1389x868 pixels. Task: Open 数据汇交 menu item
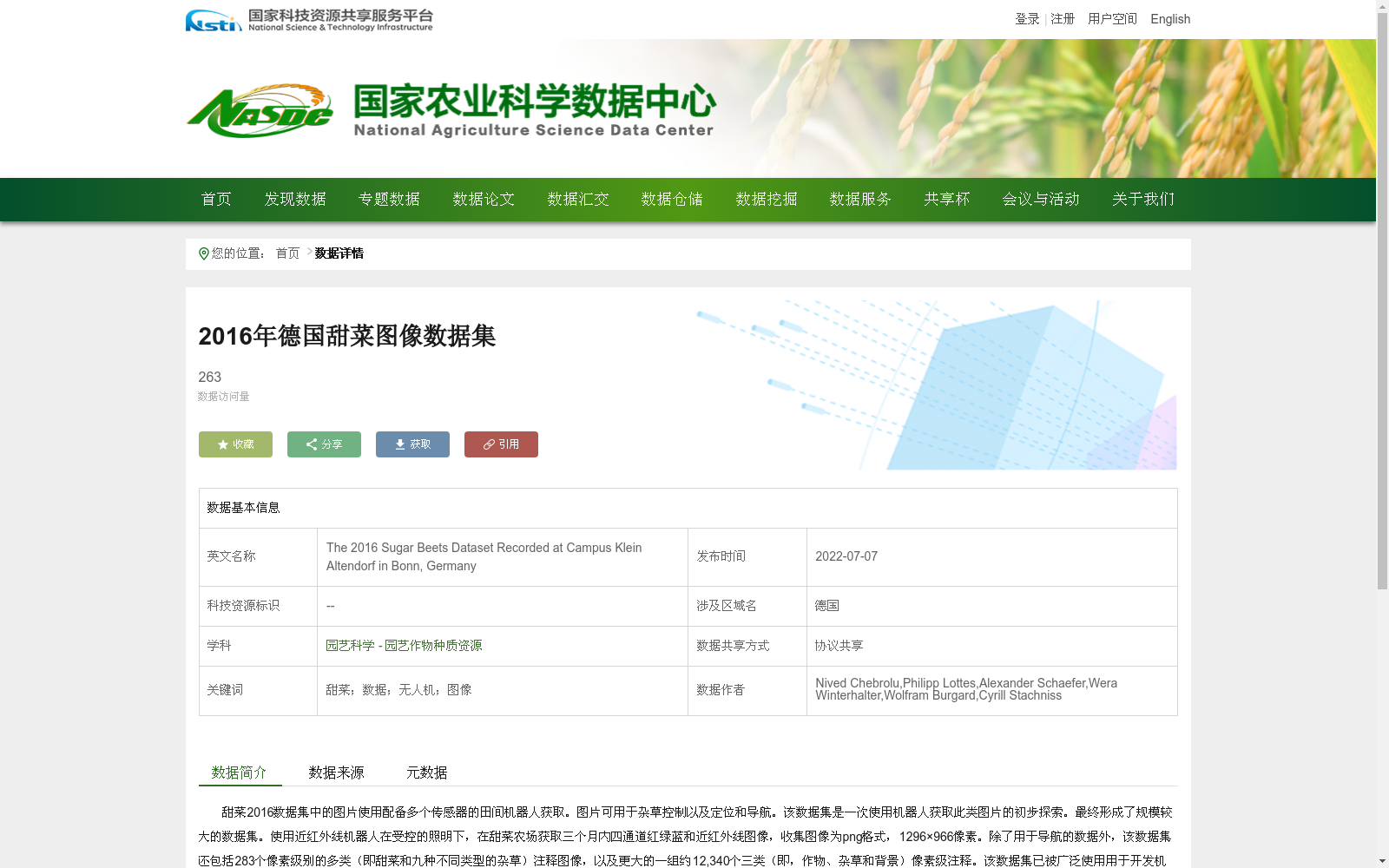pyautogui.click(x=578, y=200)
